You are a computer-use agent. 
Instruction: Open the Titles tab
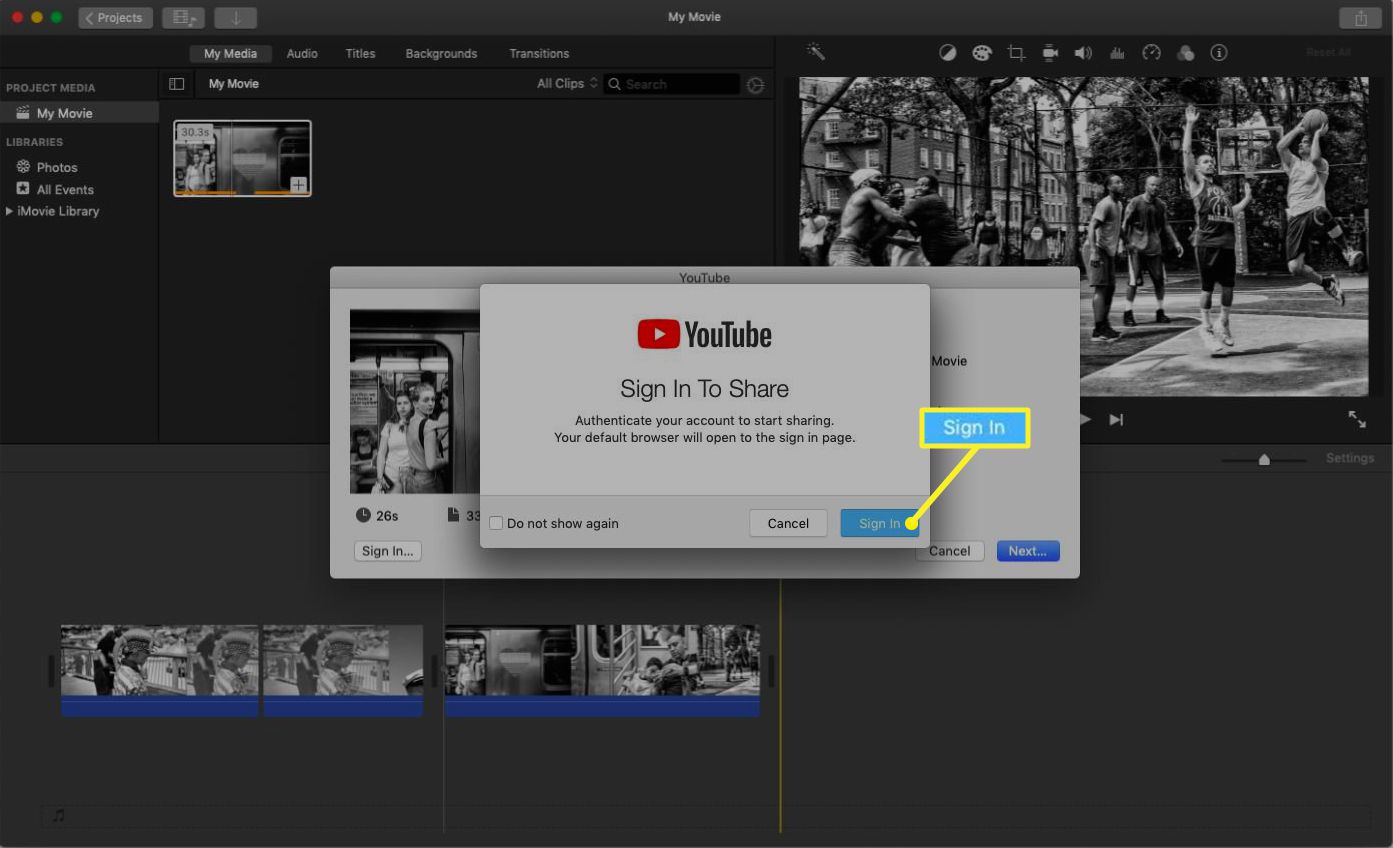[x=360, y=54]
